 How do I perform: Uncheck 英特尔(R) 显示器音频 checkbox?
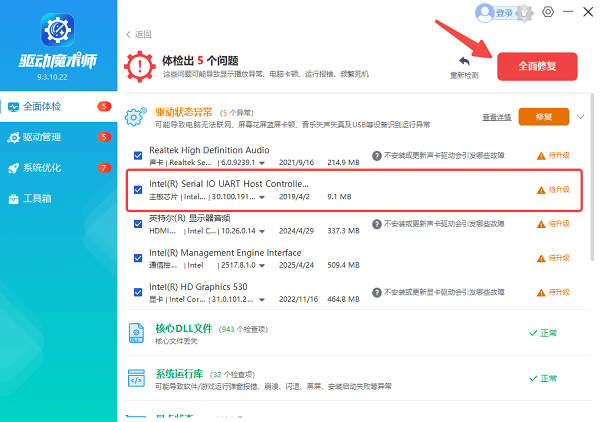[138, 224]
